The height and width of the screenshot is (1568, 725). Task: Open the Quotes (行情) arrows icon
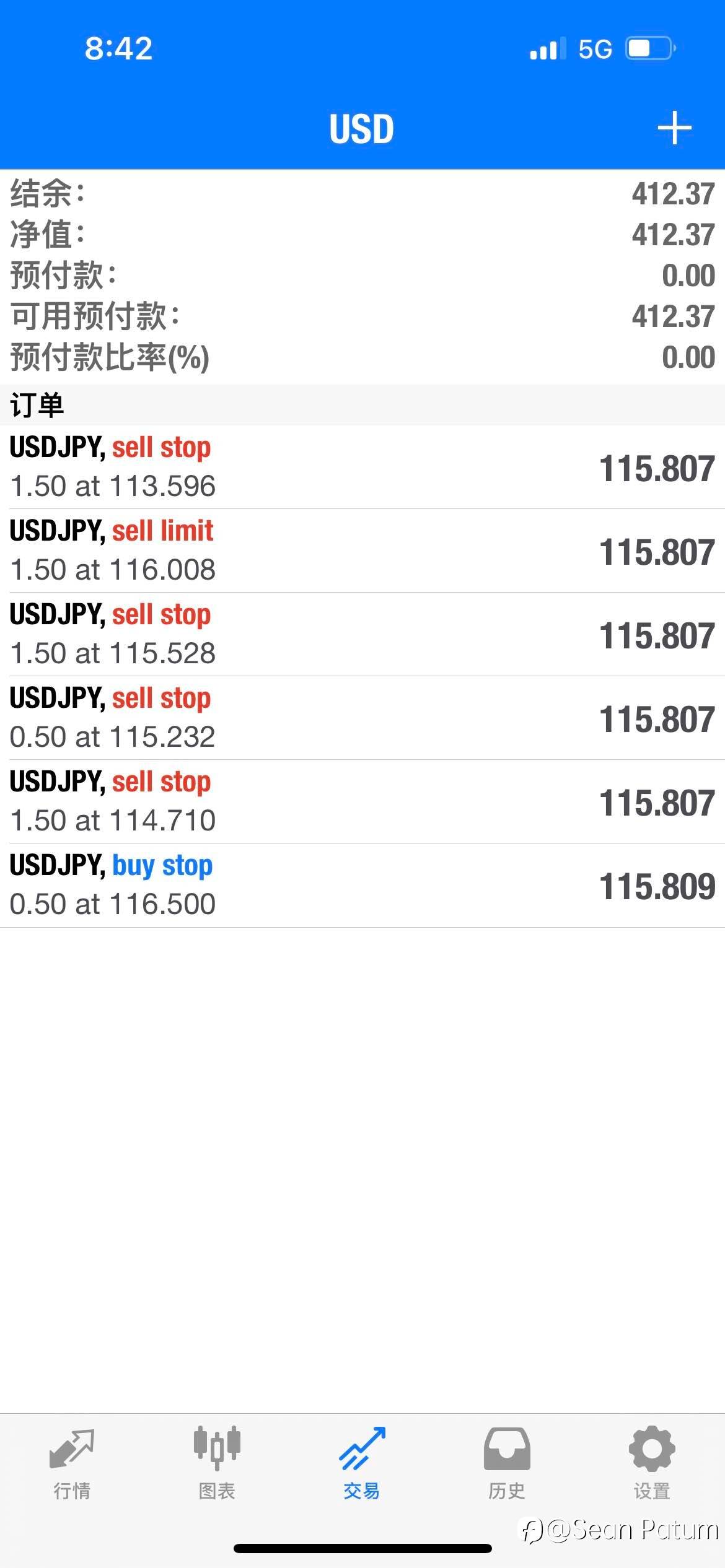click(x=72, y=1449)
